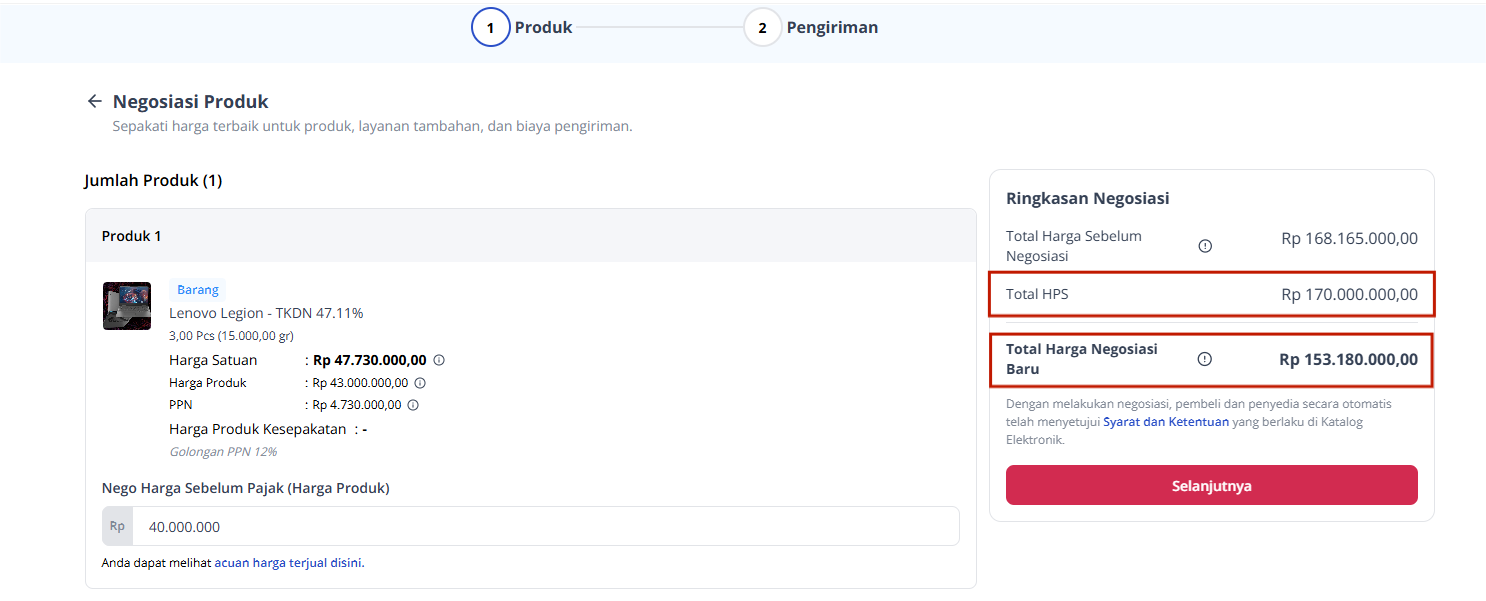Click the Nego Harga Sebelum Pajak input field

pos(531,526)
